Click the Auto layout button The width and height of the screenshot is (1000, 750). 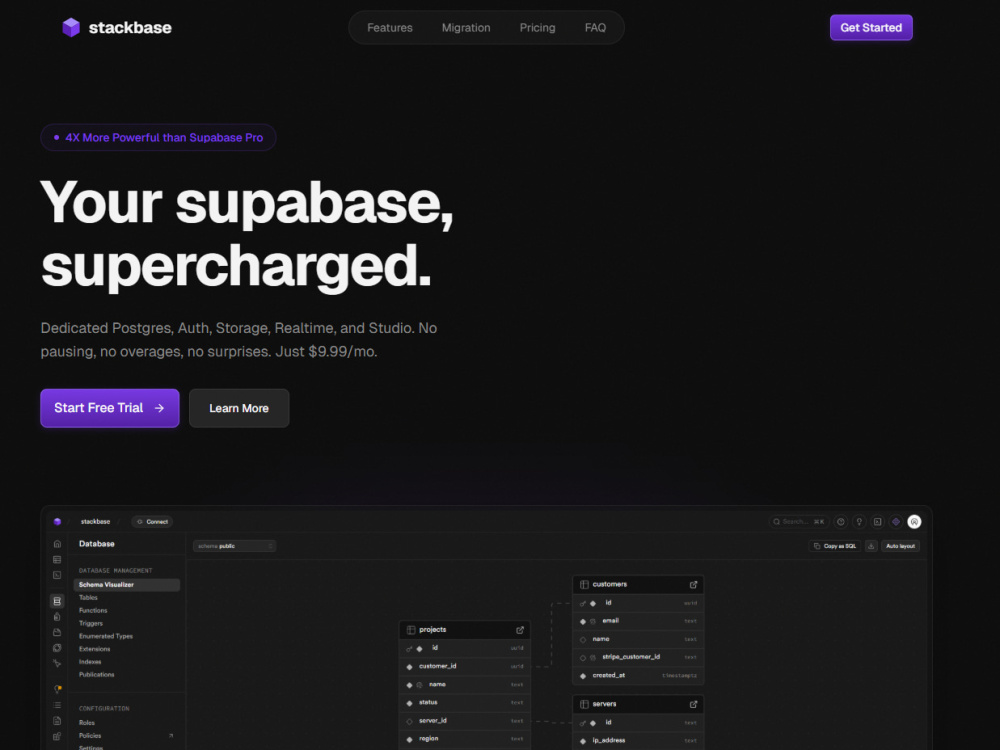click(x=901, y=546)
